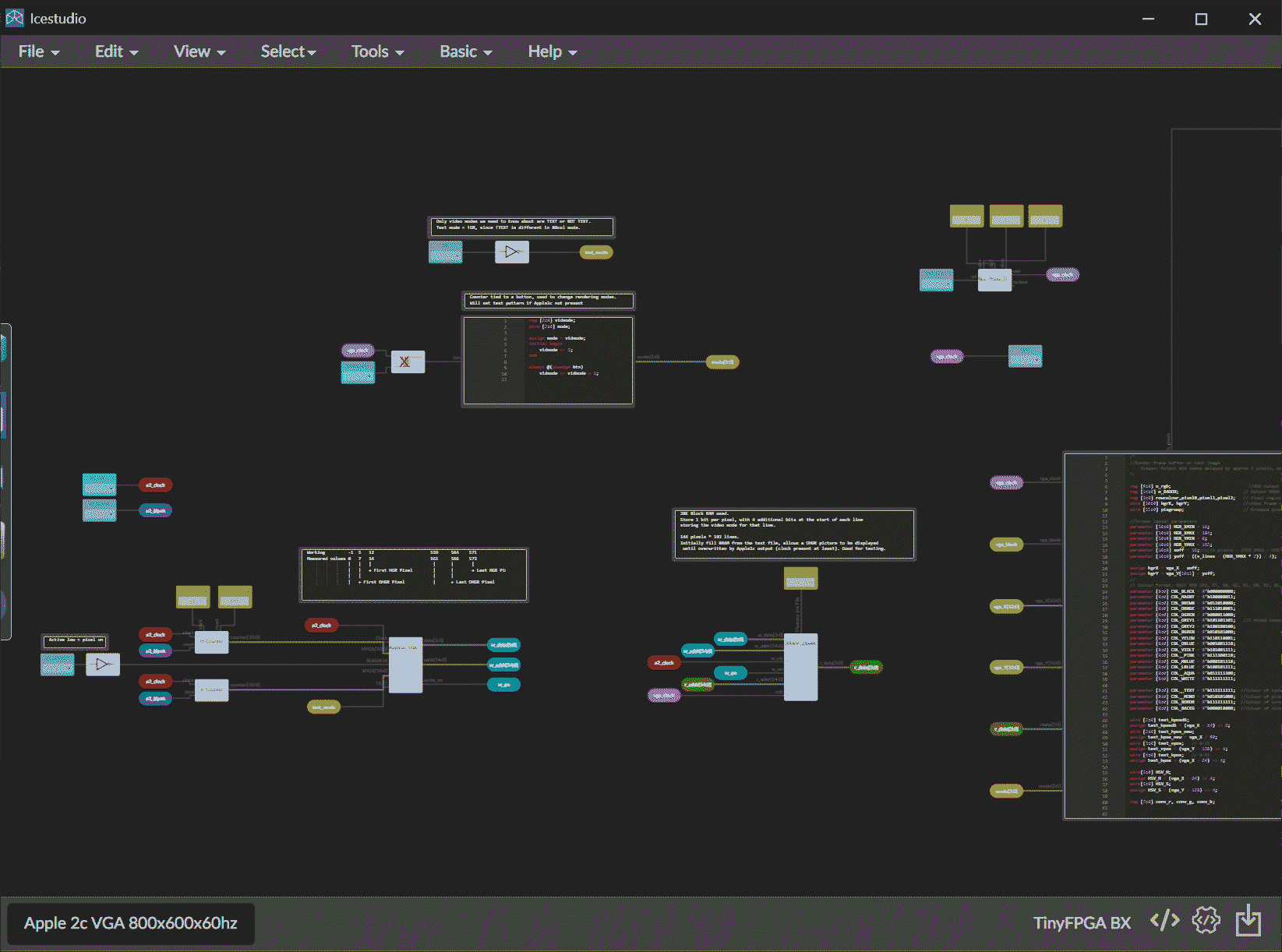This screenshot has height=952, width=1282.
Task: Select the cyan input block left of the PLL
Action: point(937,280)
